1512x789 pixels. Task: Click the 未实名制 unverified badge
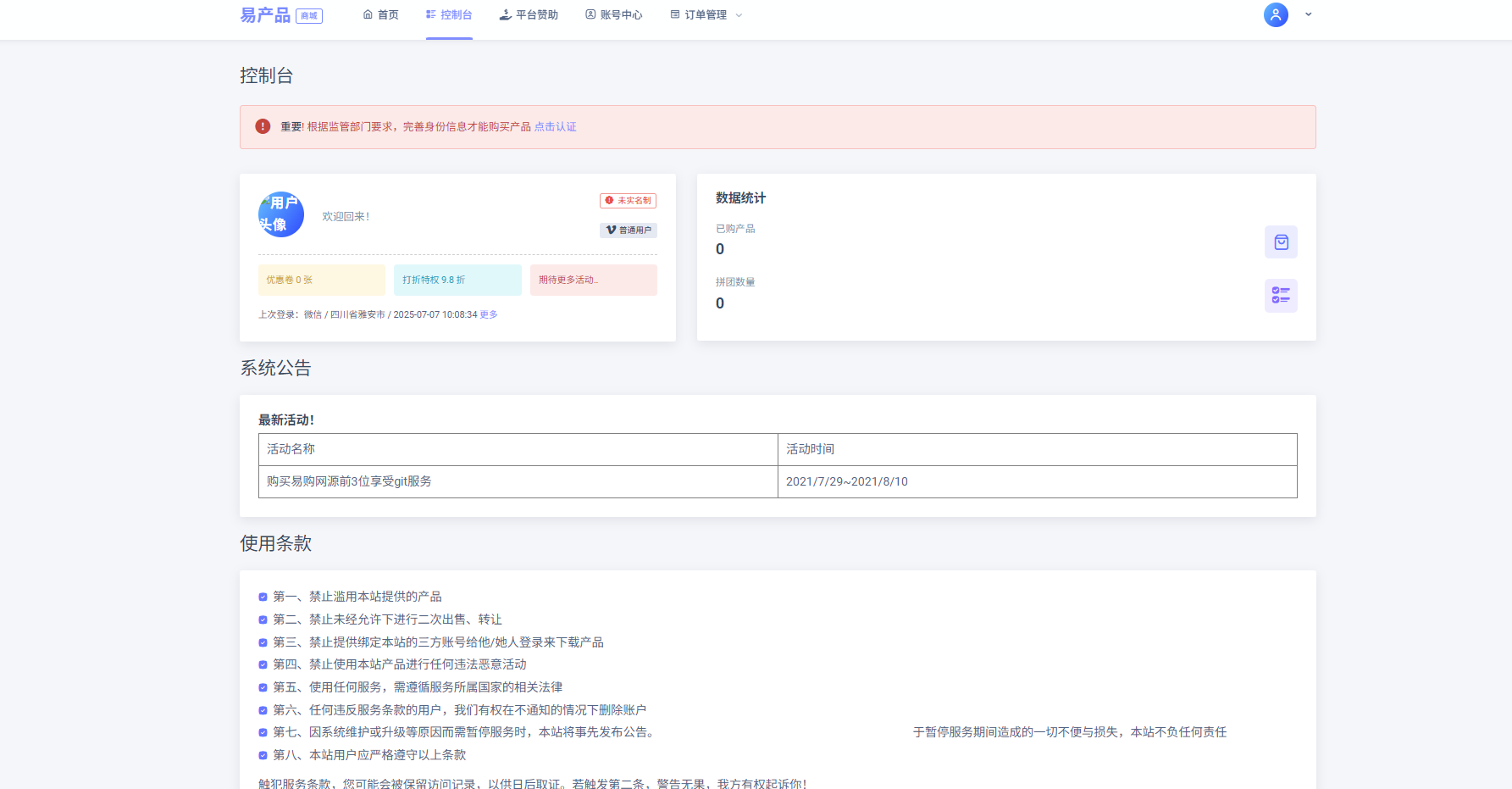(628, 201)
